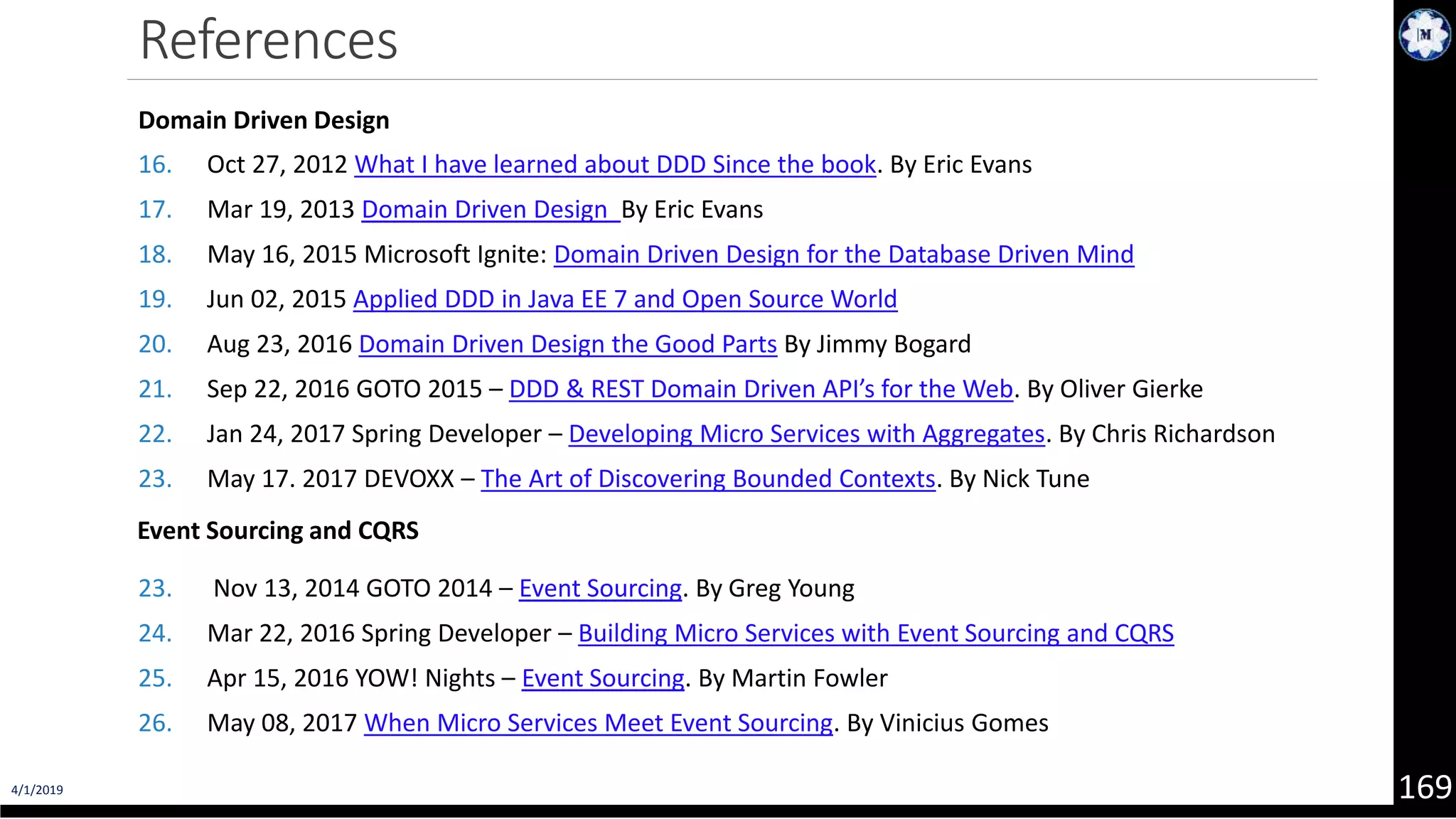Open 'Building Micro Services with Event Sourcing and CQRS'

tap(876, 633)
